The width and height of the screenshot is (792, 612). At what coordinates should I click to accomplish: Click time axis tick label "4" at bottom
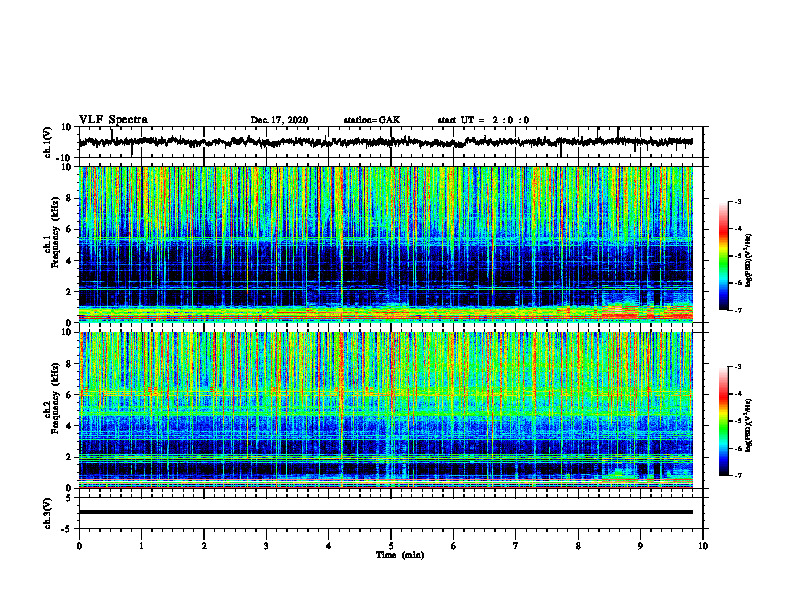tap(329, 546)
